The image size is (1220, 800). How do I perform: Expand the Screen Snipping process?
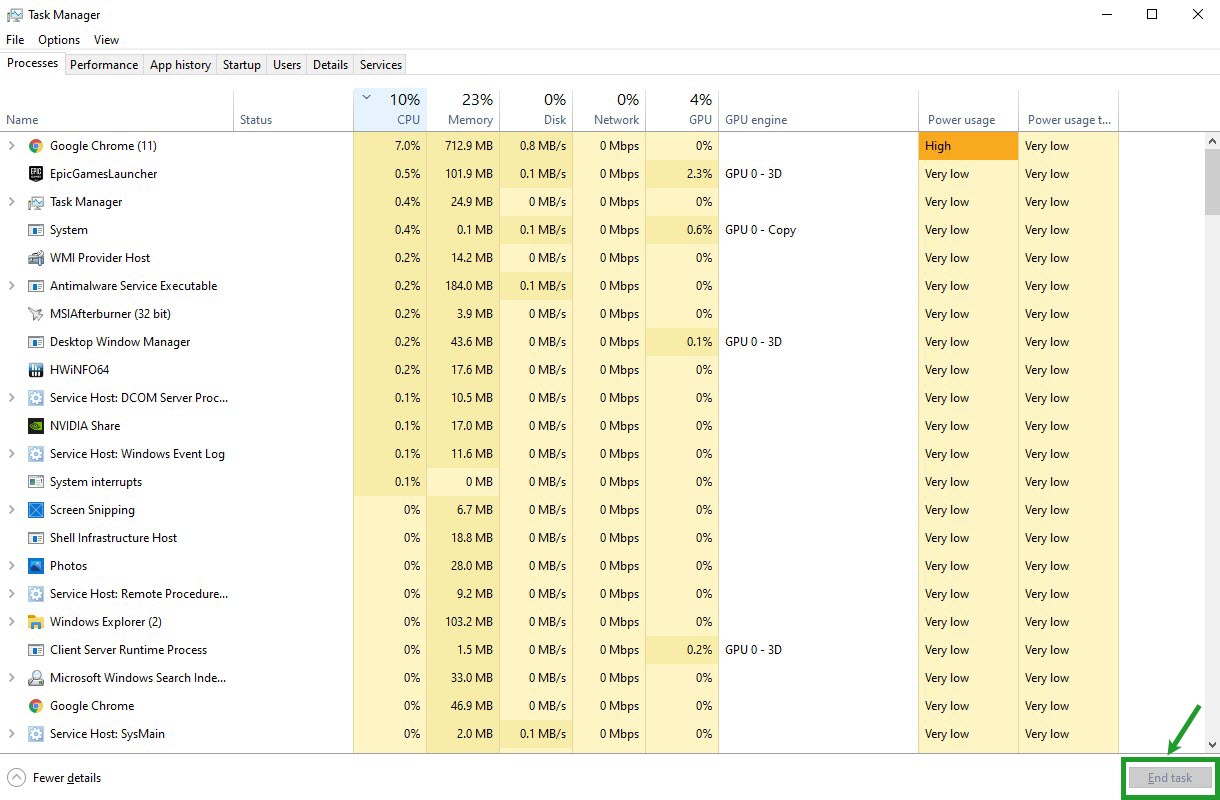click(12, 510)
